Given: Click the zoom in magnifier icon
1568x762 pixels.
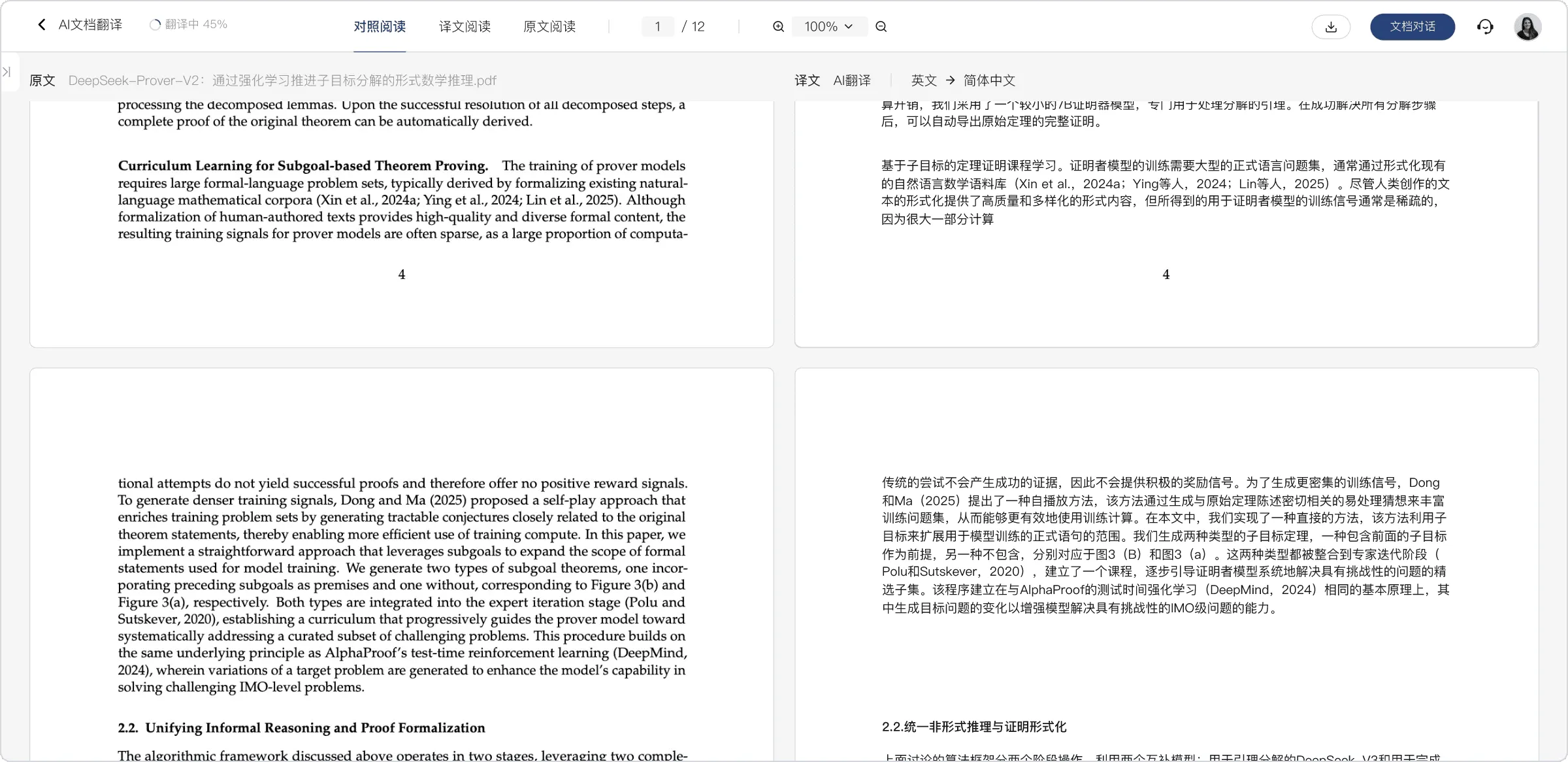Looking at the screenshot, I should pyautogui.click(x=778, y=27).
